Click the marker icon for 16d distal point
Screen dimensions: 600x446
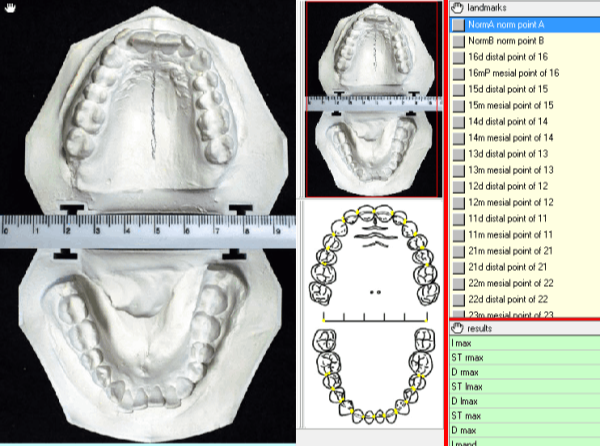458,57
